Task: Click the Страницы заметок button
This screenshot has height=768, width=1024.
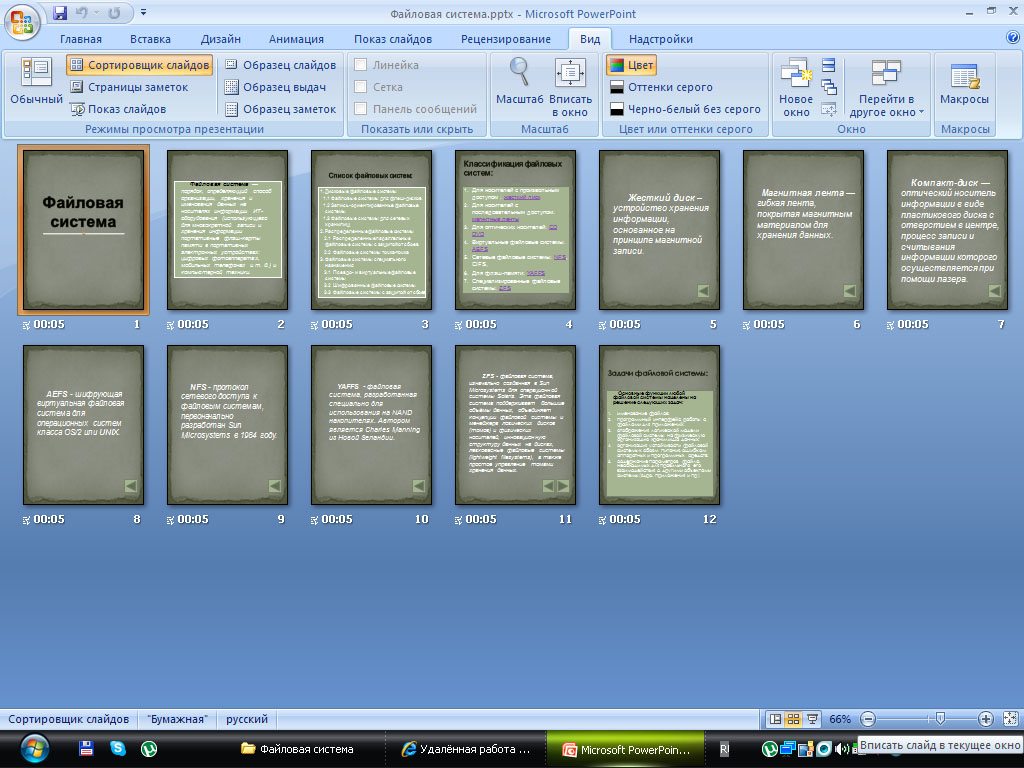Action: pyautogui.click(x=129, y=87)
